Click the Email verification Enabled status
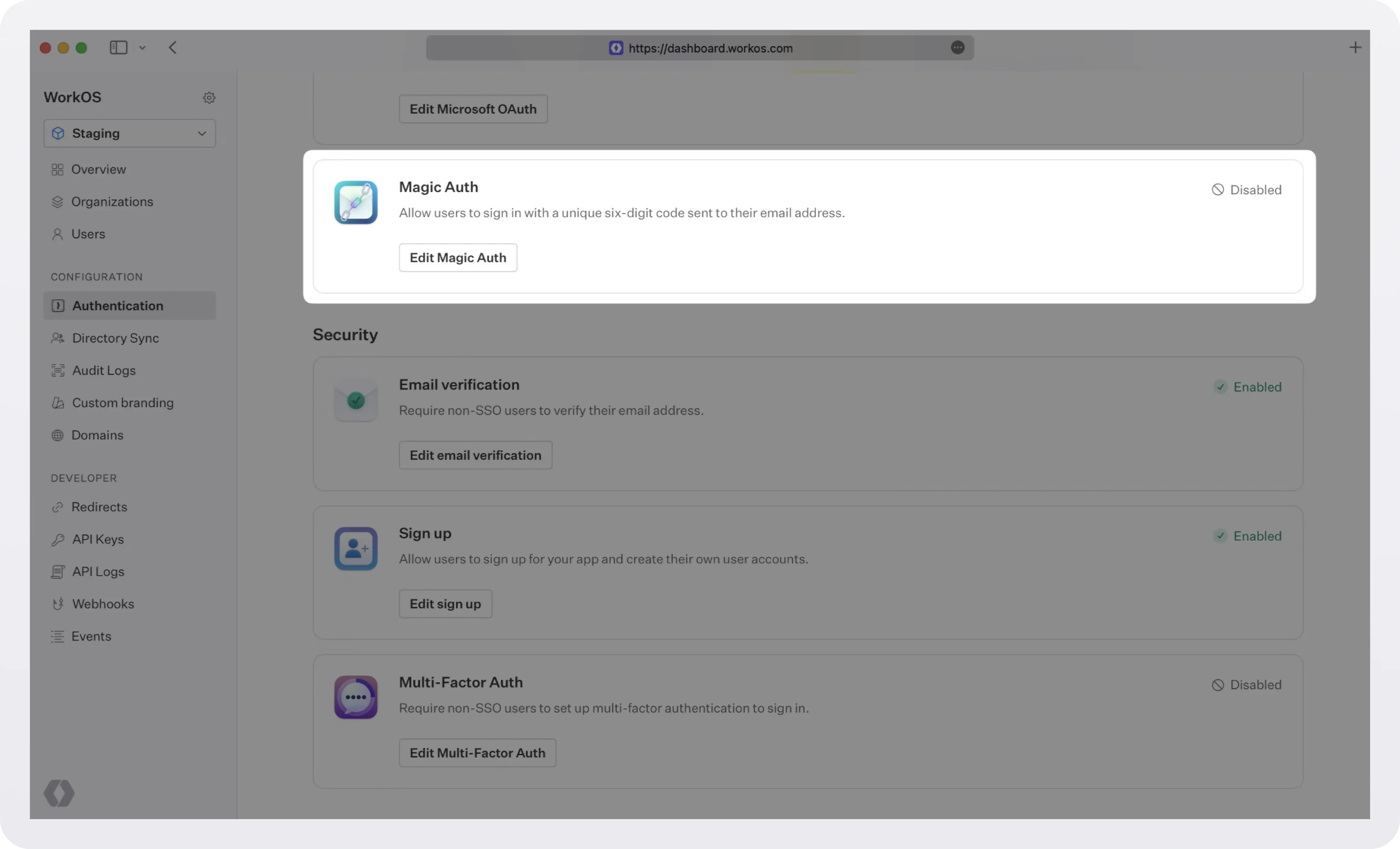1400x849 pixels. point(1248,387)
